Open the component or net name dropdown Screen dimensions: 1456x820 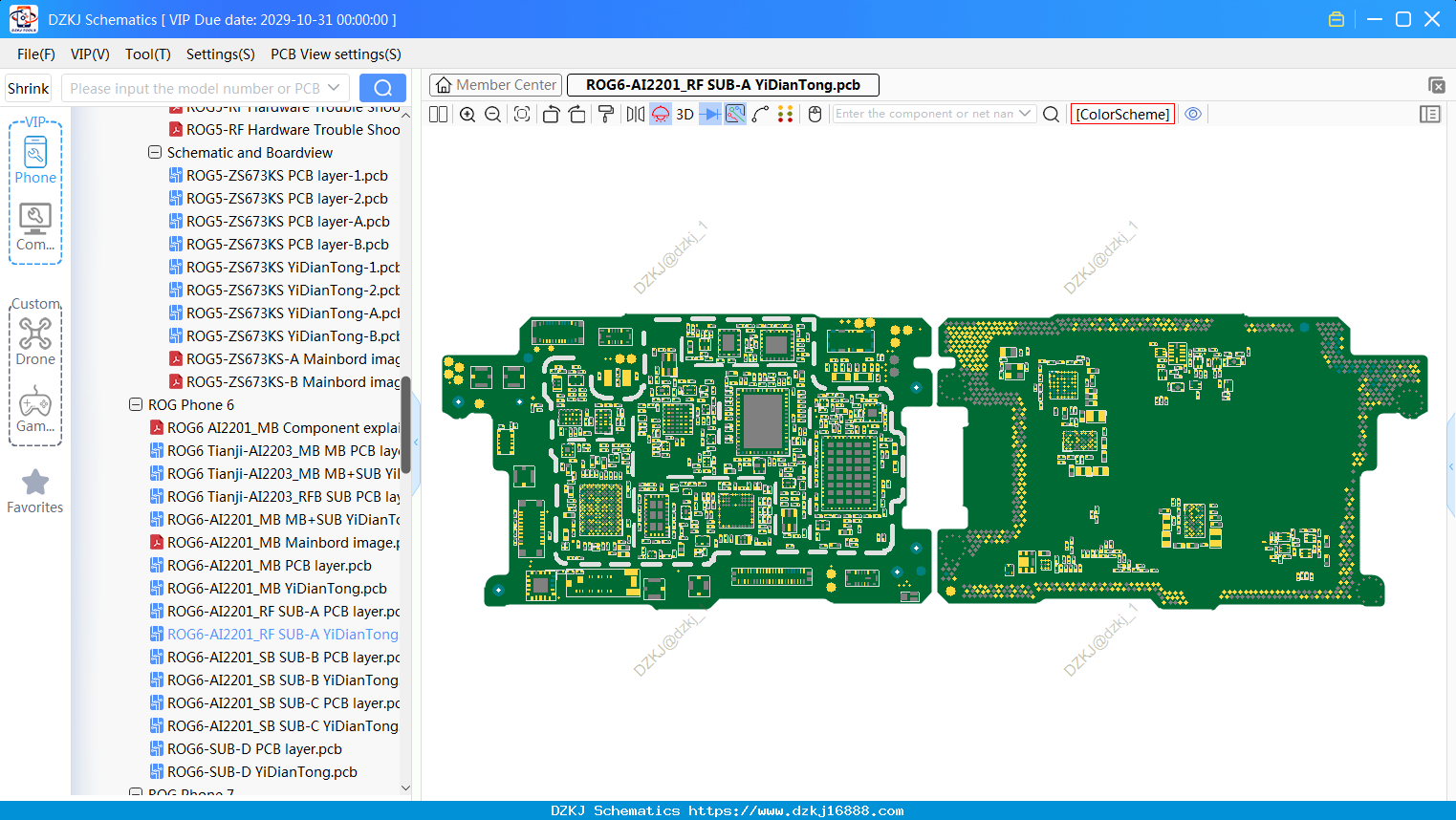click(1026, 114)
